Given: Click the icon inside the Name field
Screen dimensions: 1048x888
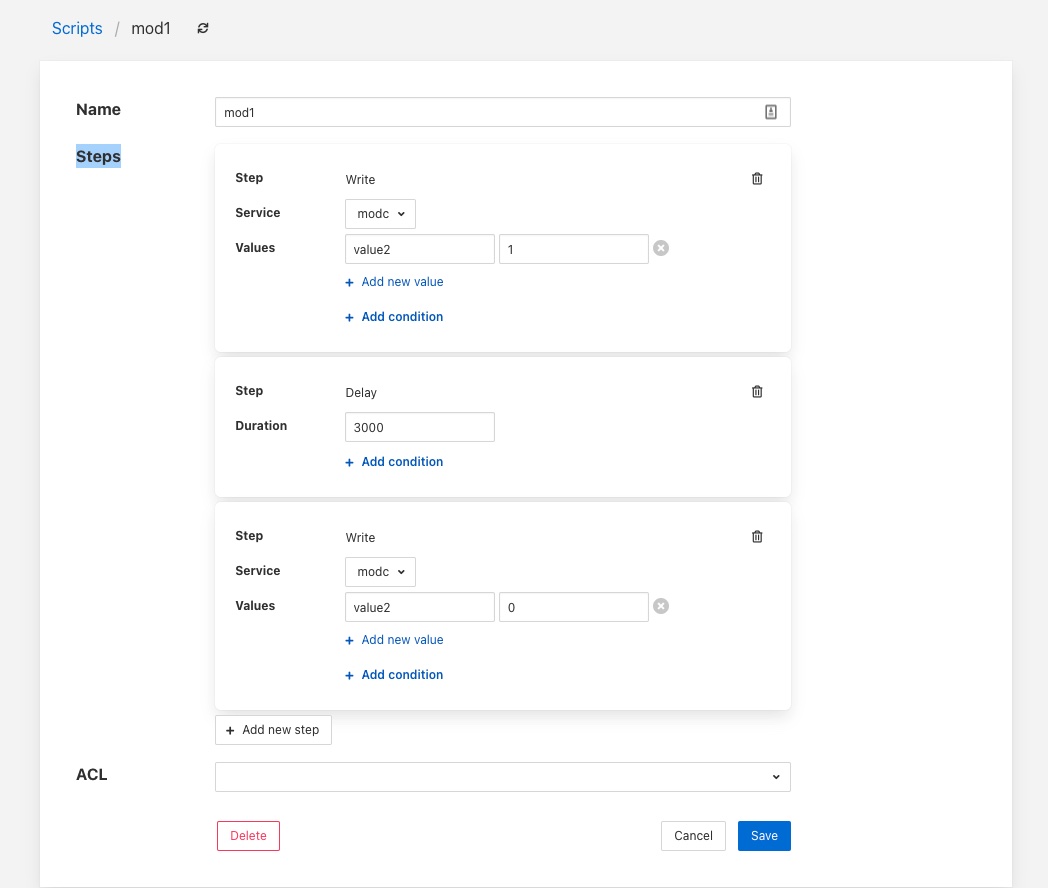Looking at the screenshot, I should tap(771, 113).
